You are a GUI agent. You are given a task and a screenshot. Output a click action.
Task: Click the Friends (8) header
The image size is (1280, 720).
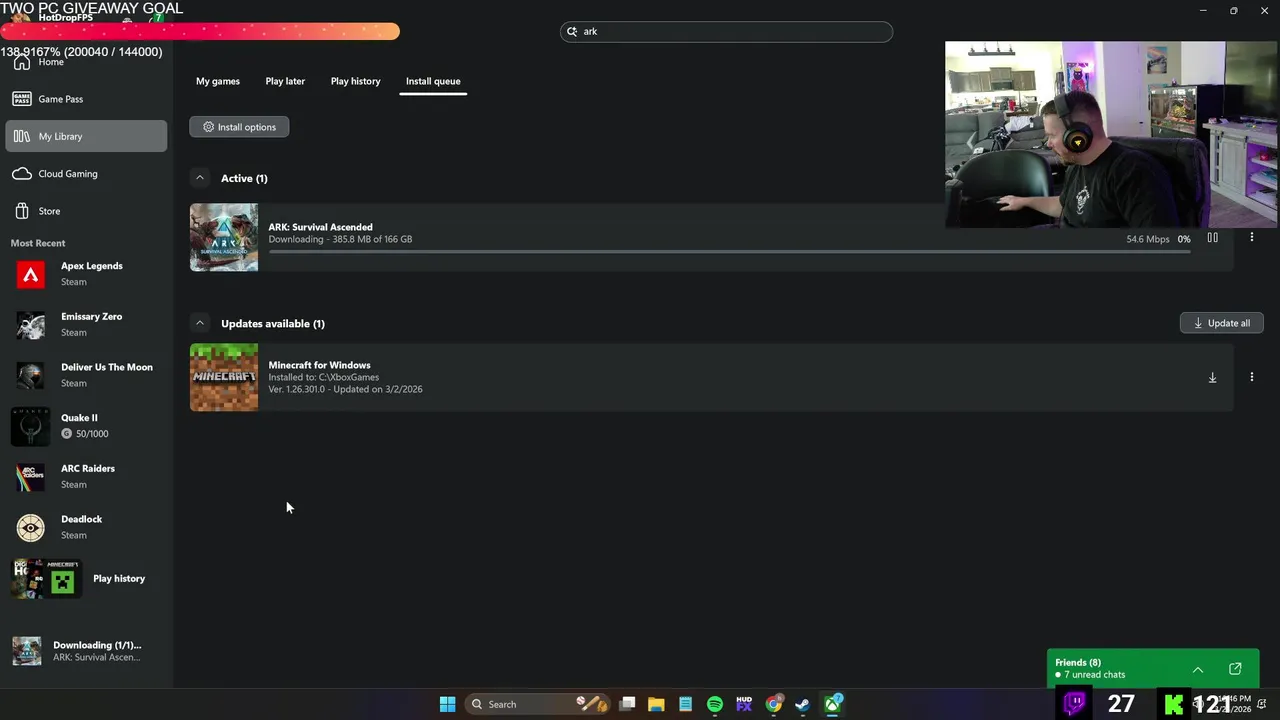(x=1078, y=662)
